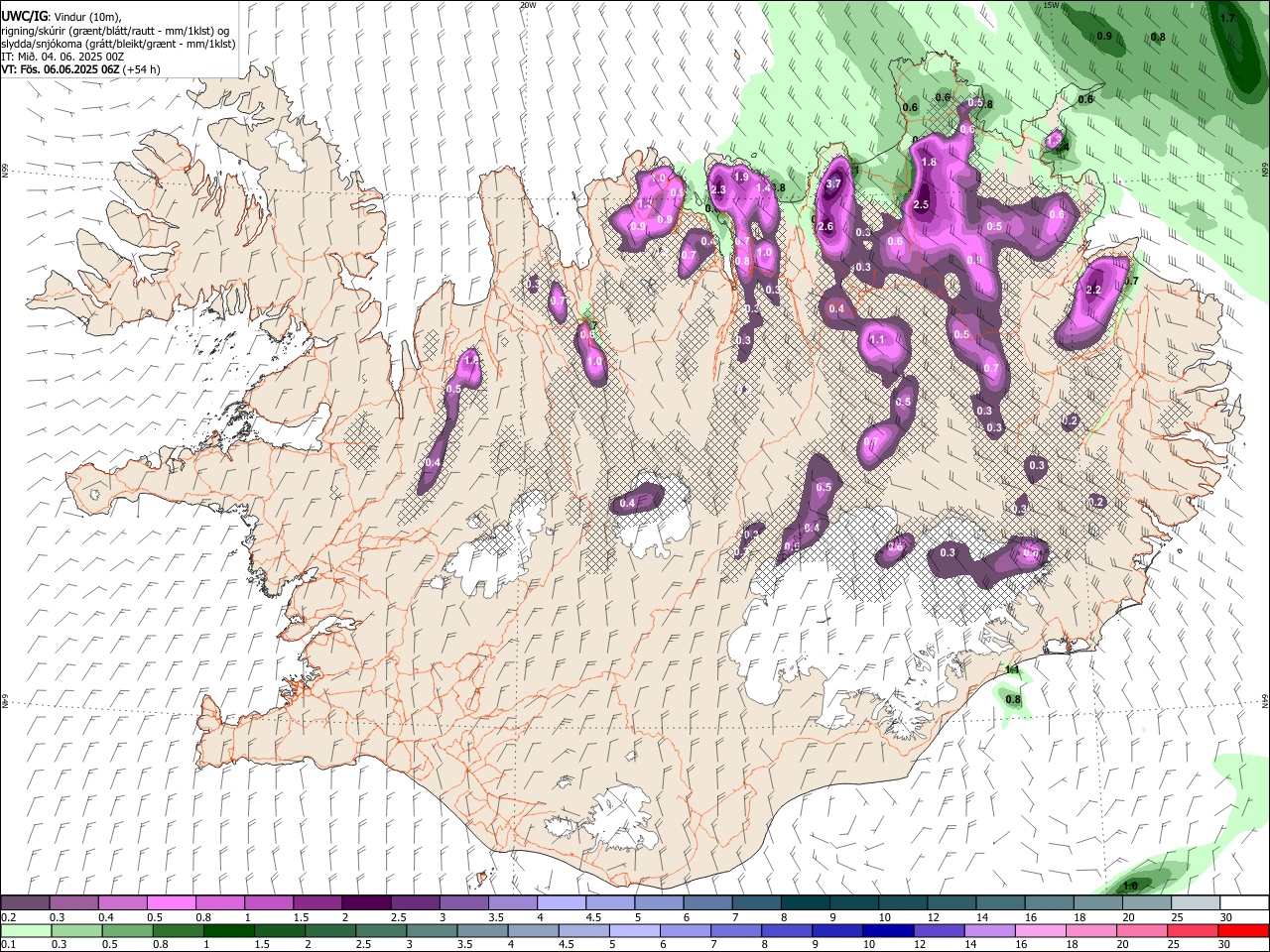1270x952 pixels.
Task: Click the crimson 25–30 swatch in the lower legend
Action: pyautogui.click(x=1192, y=930)
